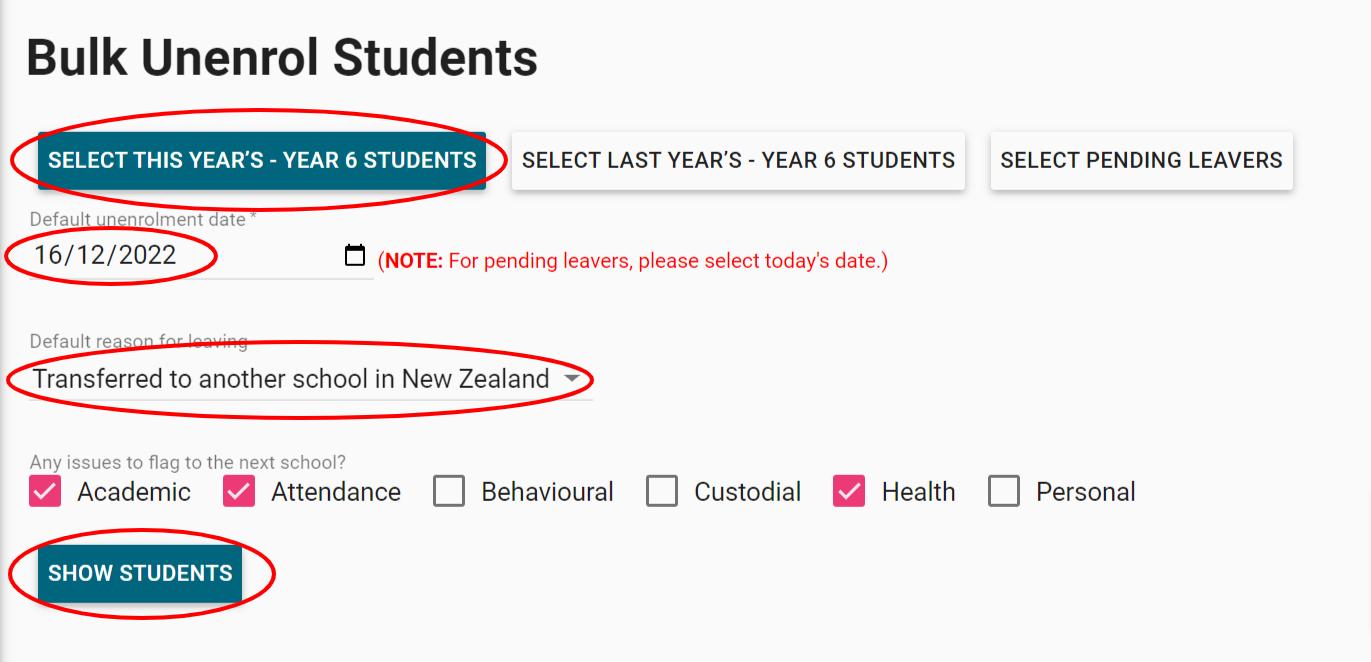Open the calendar date picker icon
This screenshot has width=1371, height=662.
tap(355, 255)
